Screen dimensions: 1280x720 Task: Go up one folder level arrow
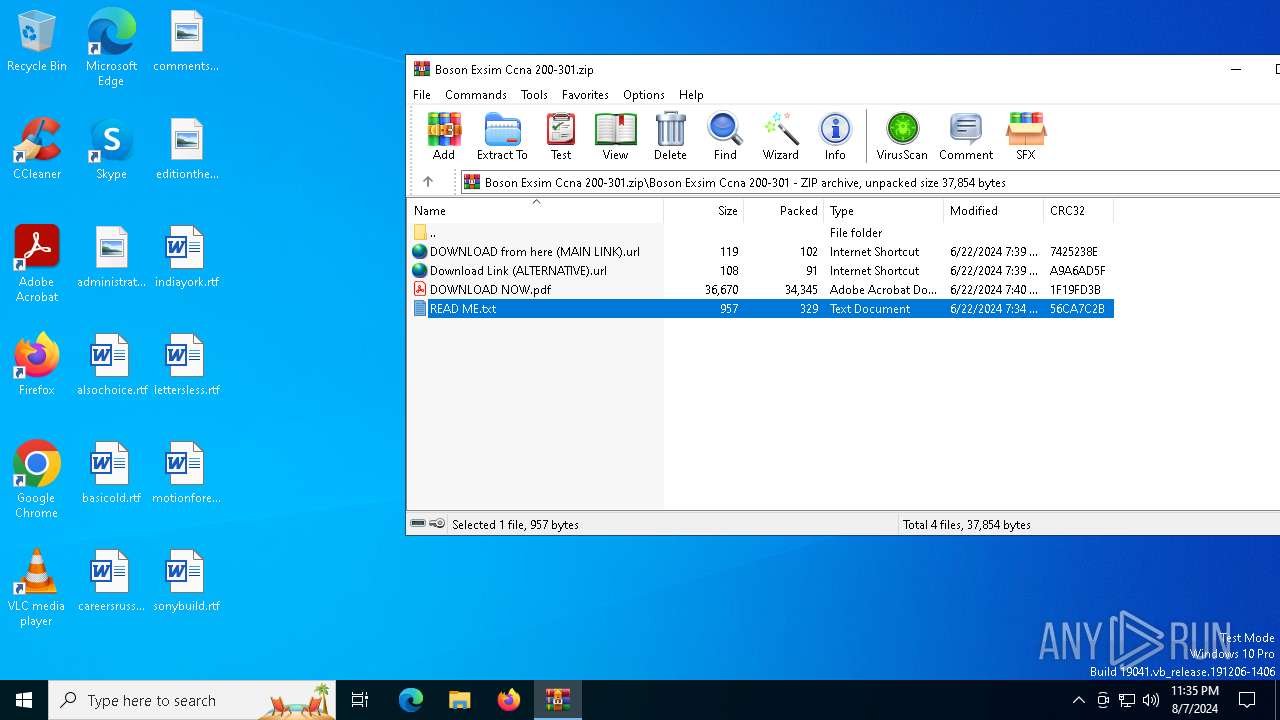pos(428,182)
